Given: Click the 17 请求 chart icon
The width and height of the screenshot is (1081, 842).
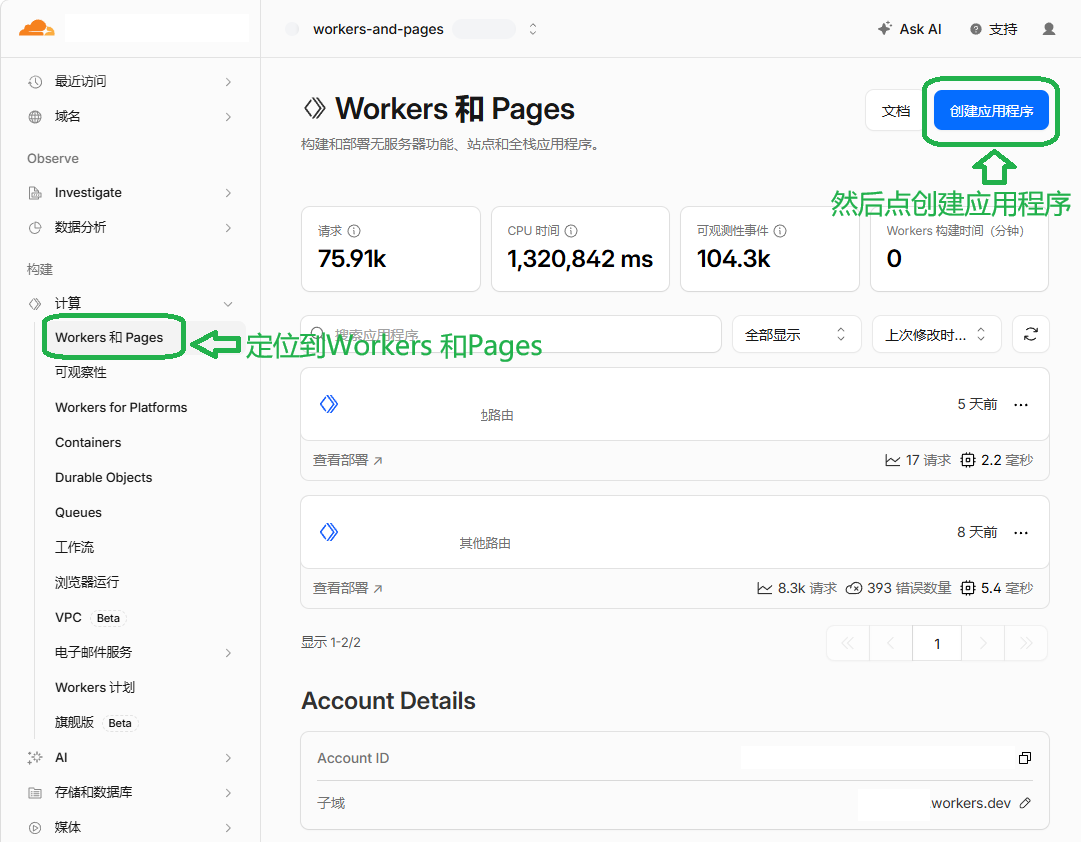Looking at the screenshot, I should (x=892, y=460).
